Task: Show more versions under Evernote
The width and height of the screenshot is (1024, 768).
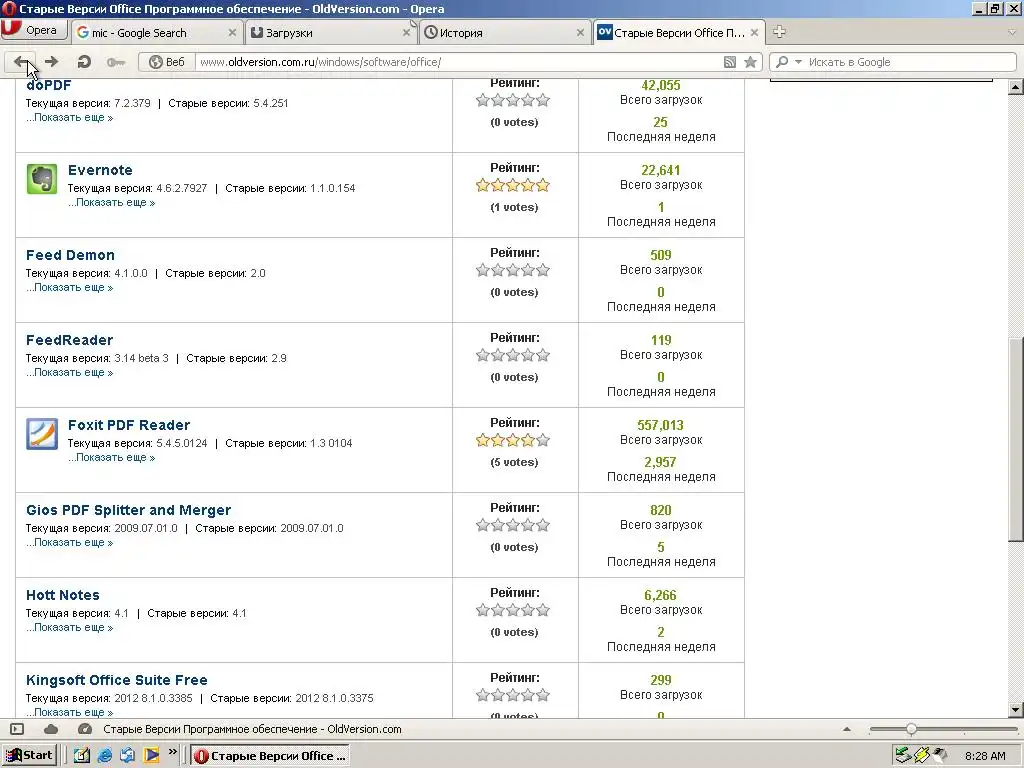Action: click(112, 202)
